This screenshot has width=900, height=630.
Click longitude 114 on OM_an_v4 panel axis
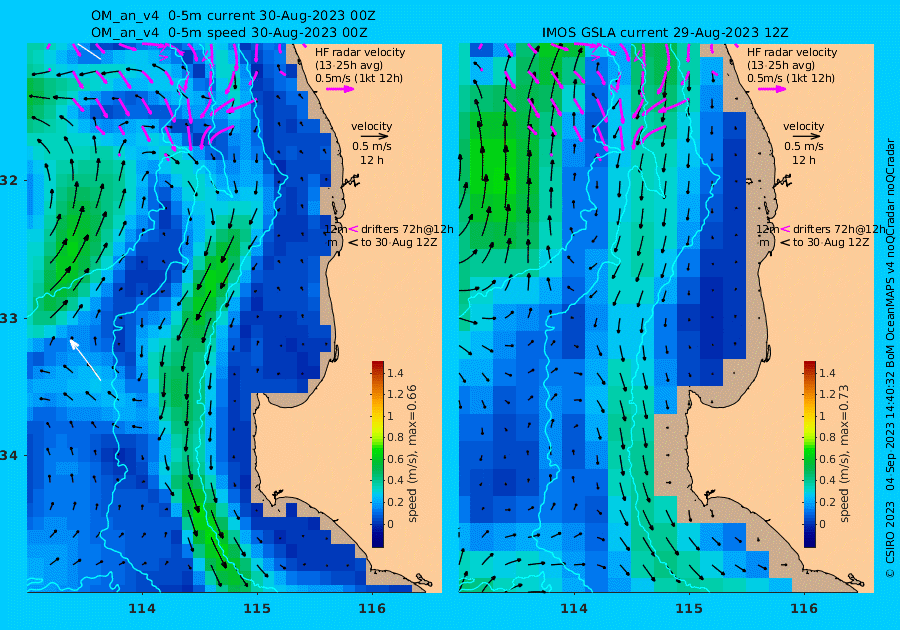click(142, 609)
